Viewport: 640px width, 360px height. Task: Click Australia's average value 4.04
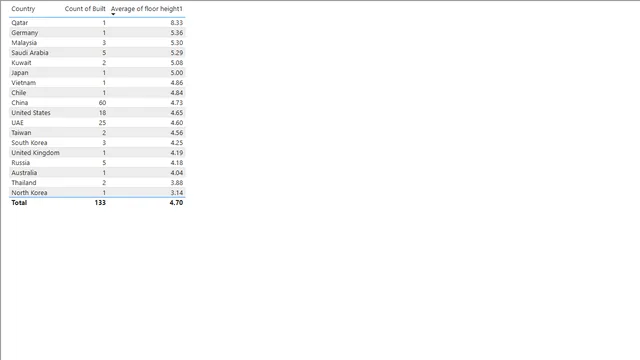[177, 173]
